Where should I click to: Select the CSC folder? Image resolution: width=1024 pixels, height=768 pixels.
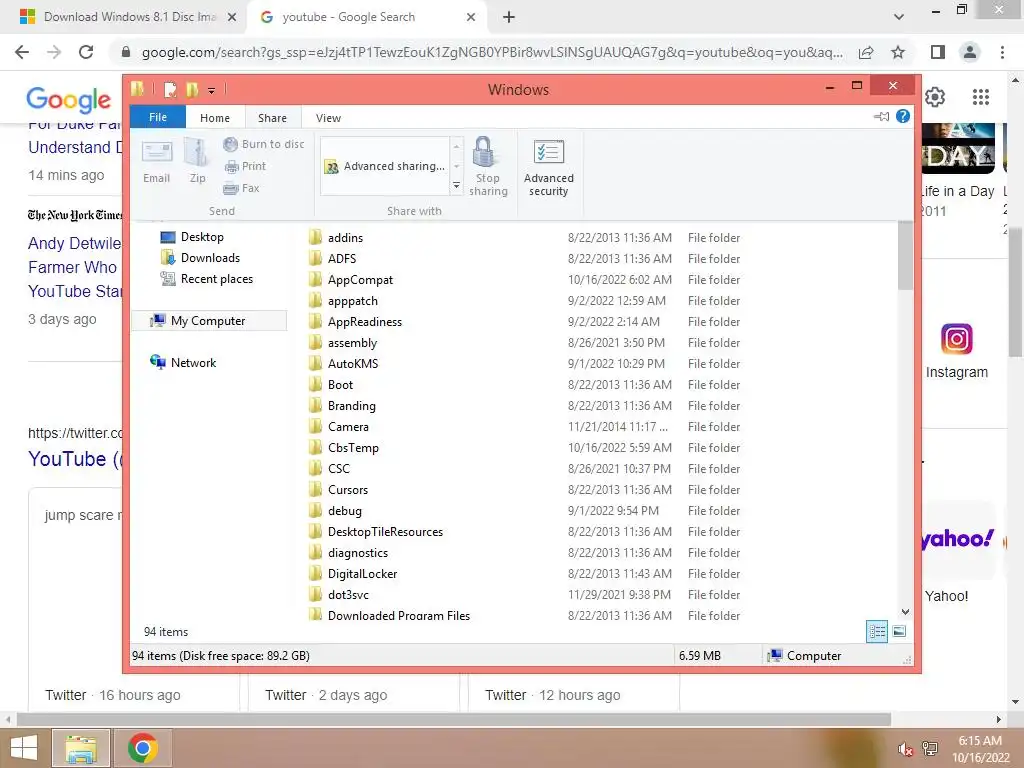tap(338, 469)
